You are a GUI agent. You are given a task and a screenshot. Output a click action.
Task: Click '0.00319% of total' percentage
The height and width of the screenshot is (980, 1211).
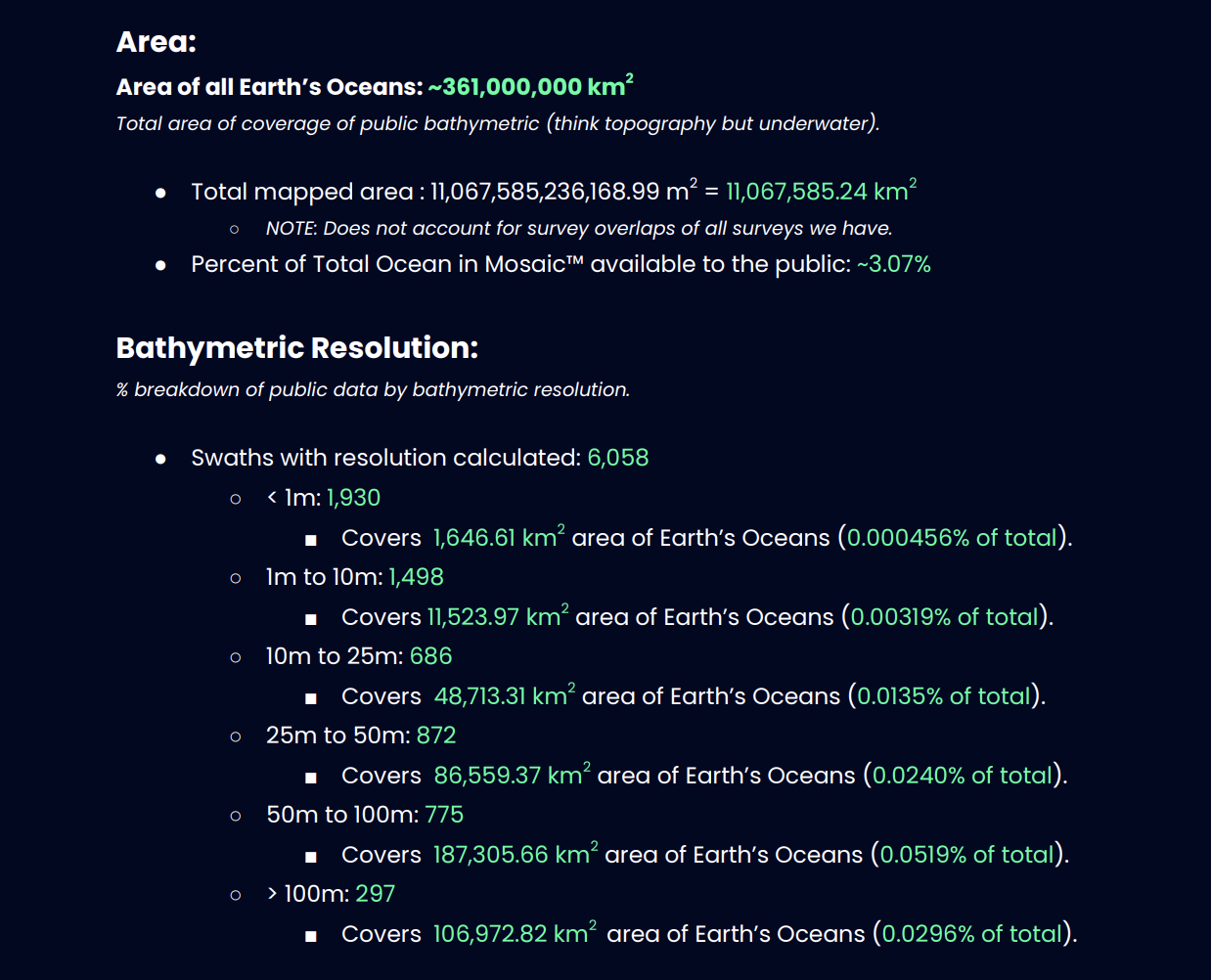point(945,617)
